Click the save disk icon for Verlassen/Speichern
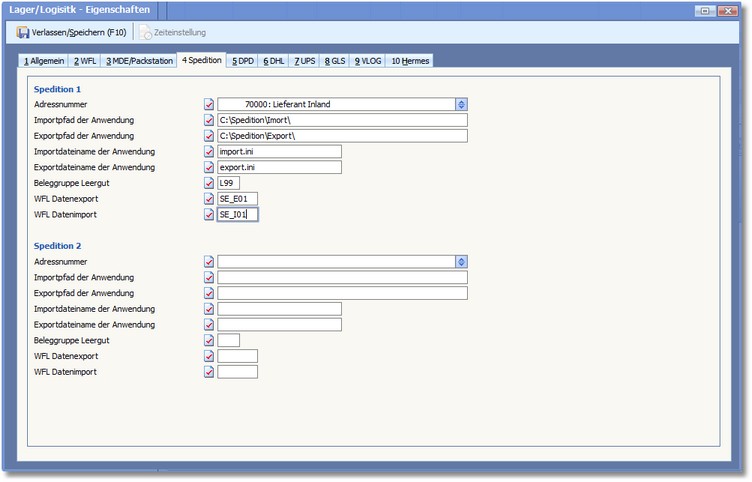Image resolution: width=752 pixels, height=482 pixels. pyautogui.click(x=23, y=33)
